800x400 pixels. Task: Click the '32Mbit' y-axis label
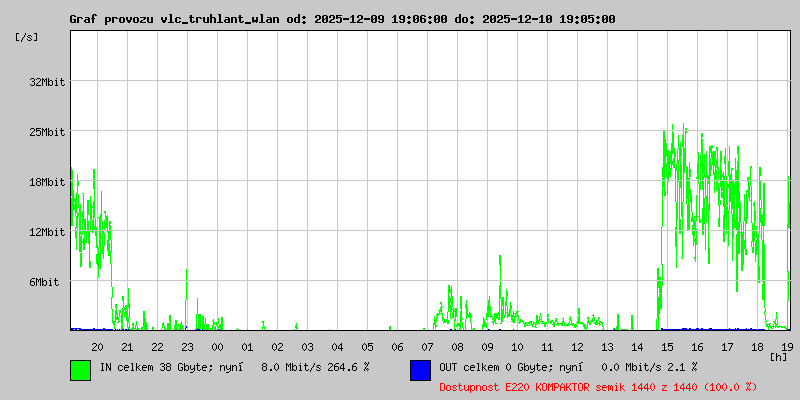click(47, 82)
